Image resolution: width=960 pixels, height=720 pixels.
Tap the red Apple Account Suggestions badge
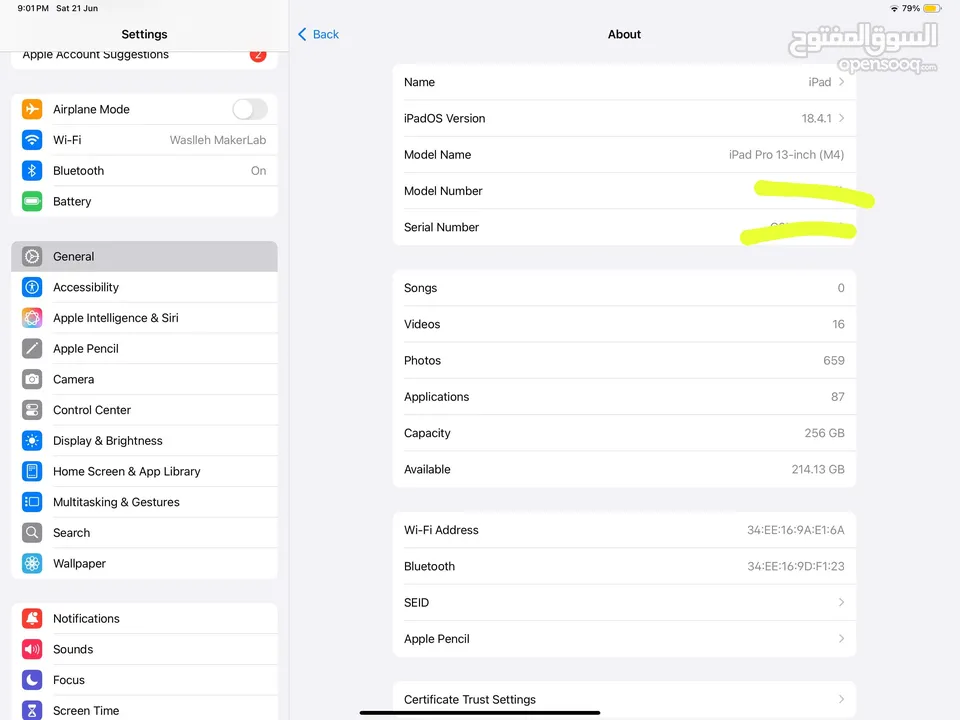point(258,54)
